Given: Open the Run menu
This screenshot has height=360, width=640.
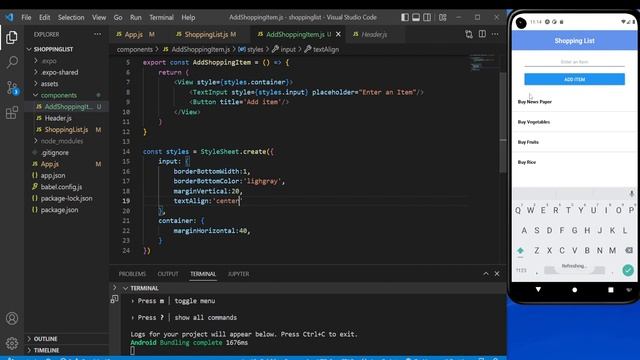Looking at the screenshot, I should [136, 18].
